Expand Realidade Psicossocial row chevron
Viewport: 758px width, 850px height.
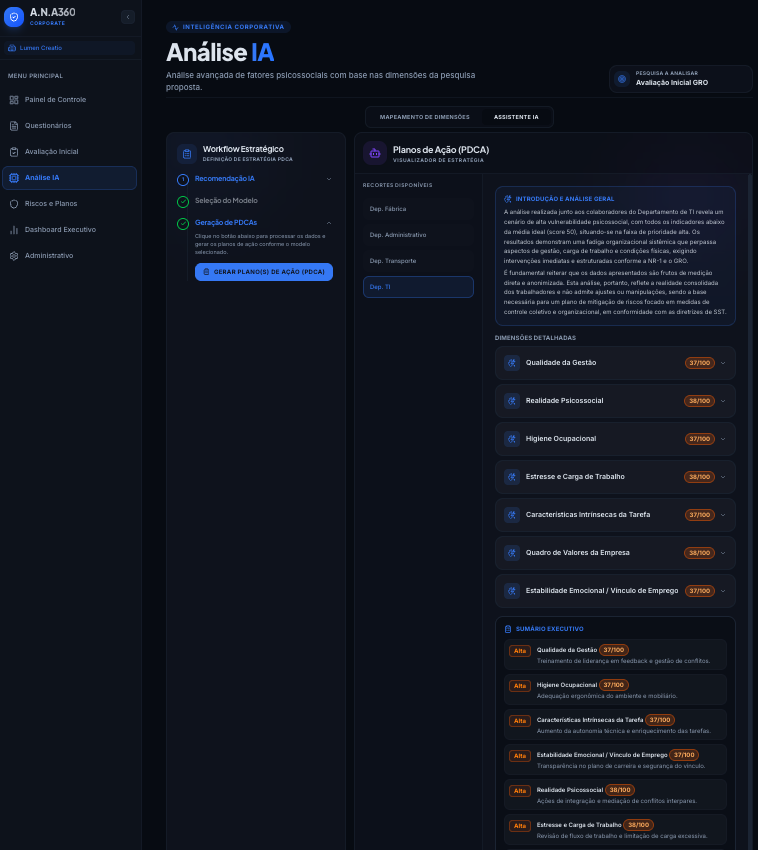click(x=723, y=401)
